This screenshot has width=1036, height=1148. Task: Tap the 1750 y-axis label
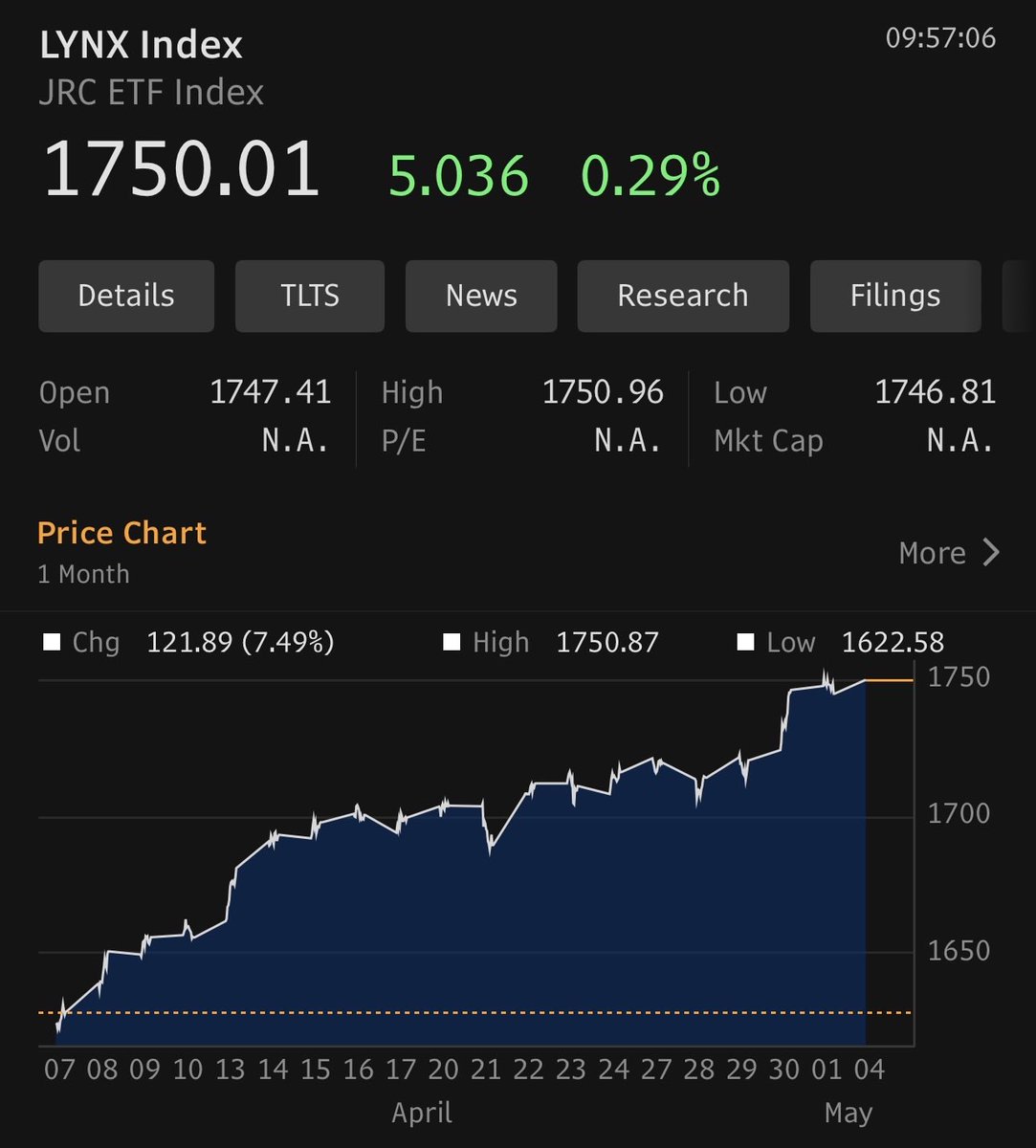959,677
